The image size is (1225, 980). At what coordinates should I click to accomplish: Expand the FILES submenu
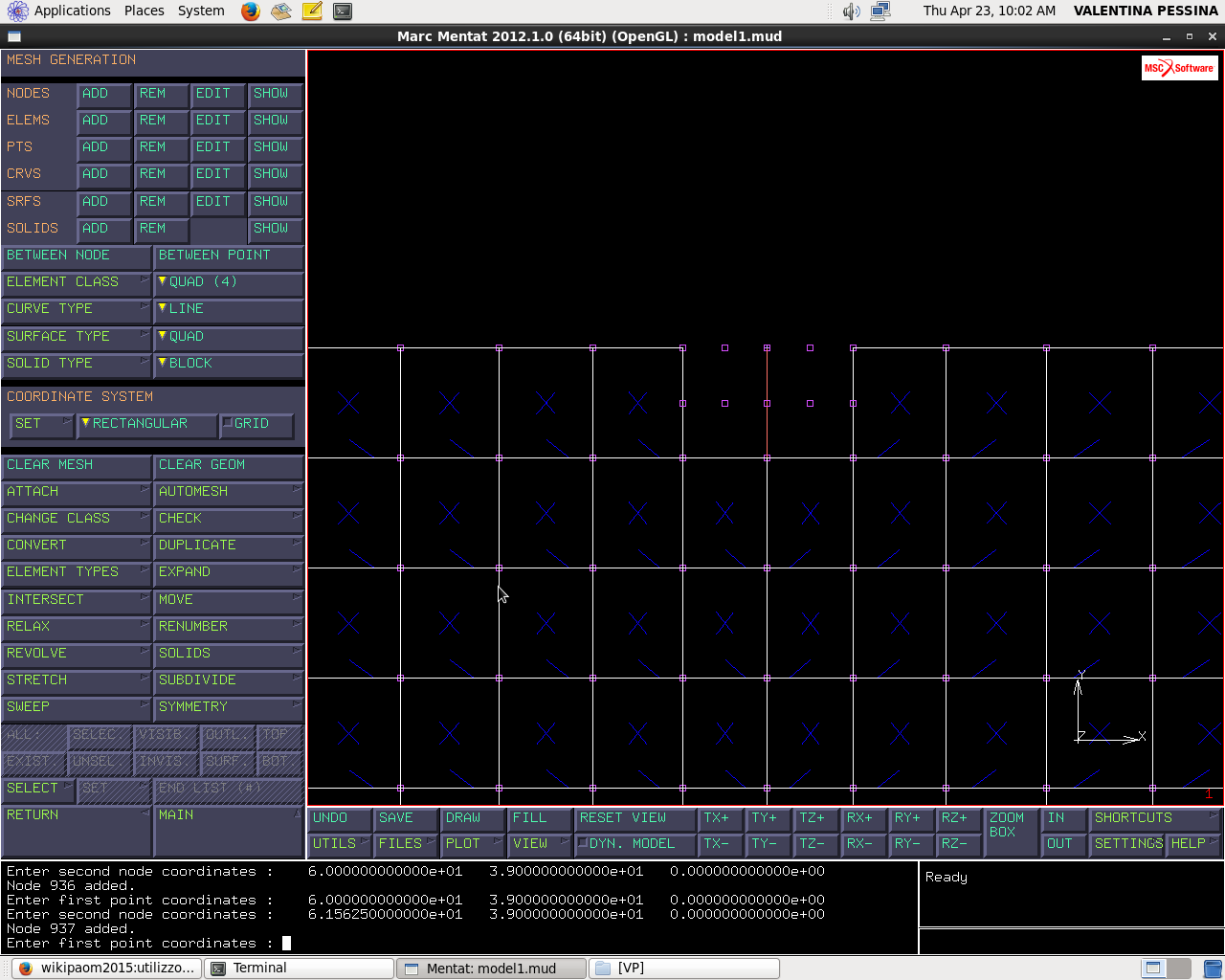pos(406,844)
